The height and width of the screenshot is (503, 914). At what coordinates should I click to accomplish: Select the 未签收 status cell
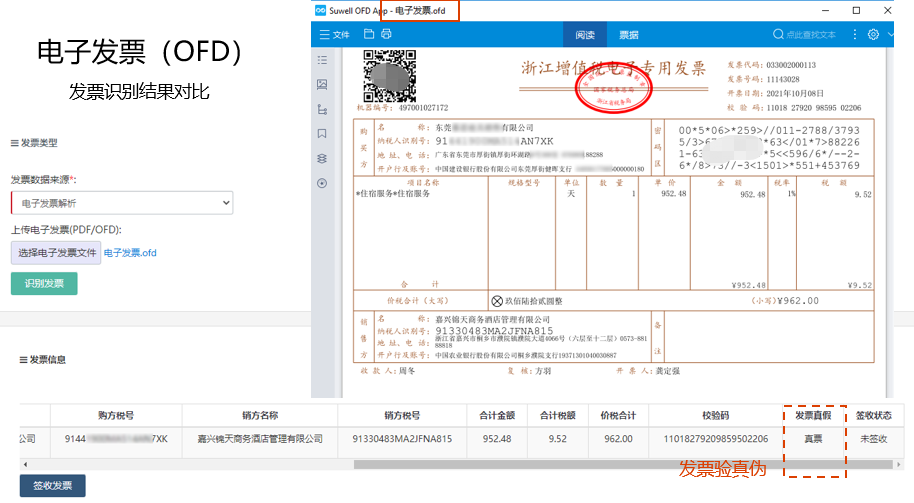point(874,438)
